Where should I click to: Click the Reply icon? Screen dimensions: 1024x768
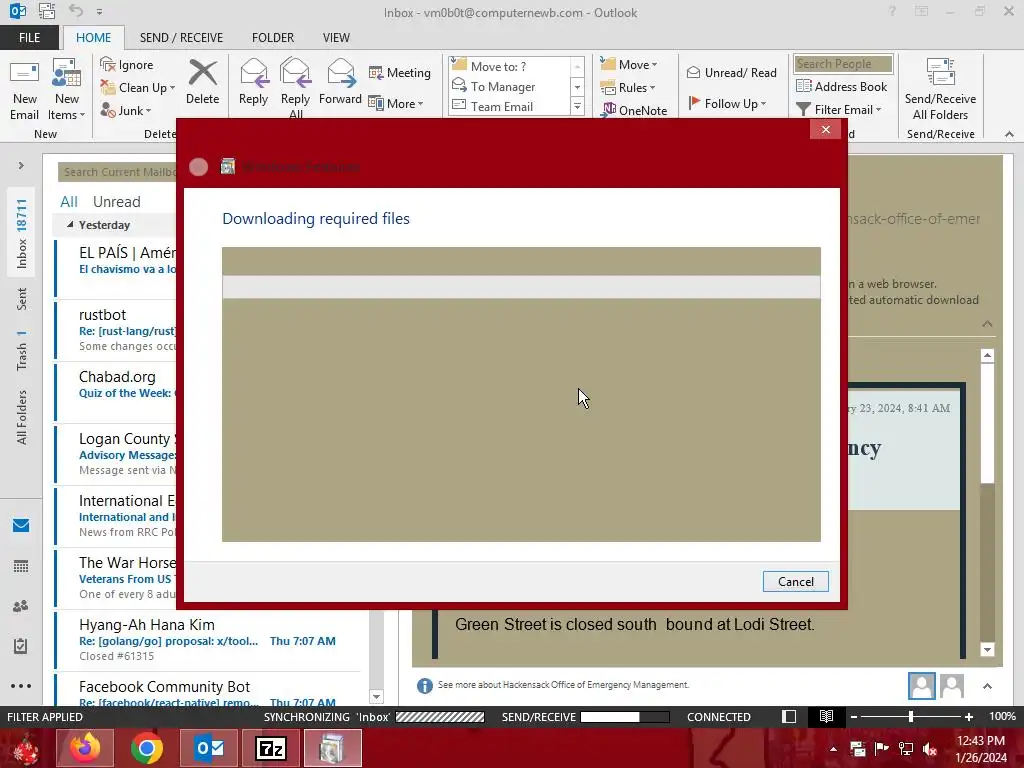[x=253, y=73]
